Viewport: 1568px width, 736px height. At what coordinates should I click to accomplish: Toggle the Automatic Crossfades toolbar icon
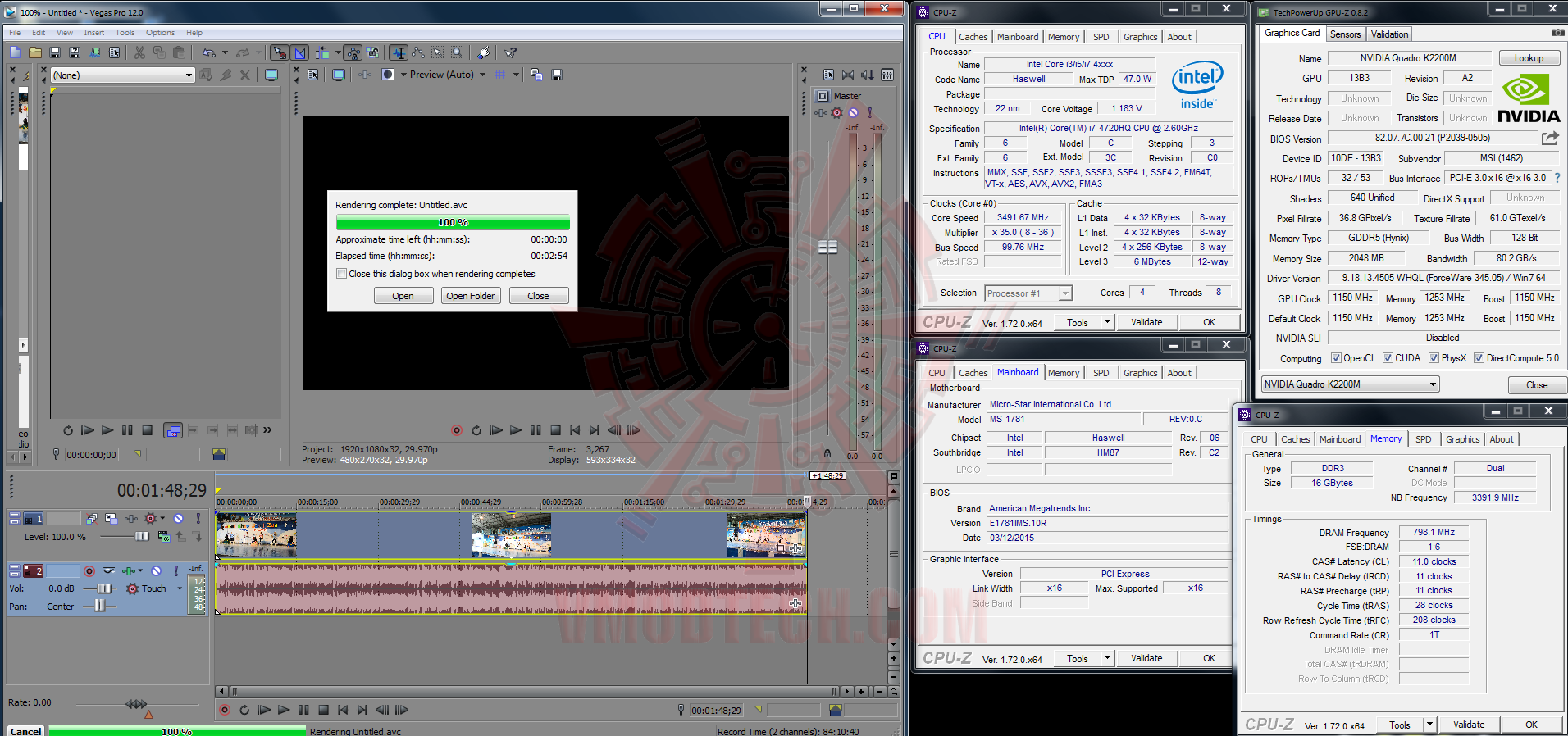(x=300, y=52)
